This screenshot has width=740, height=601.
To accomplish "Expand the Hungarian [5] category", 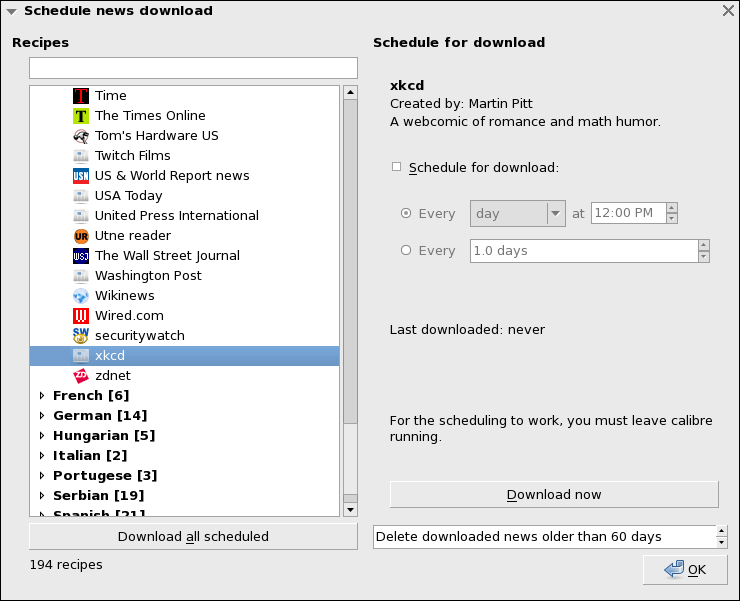I will pos(42,435).
